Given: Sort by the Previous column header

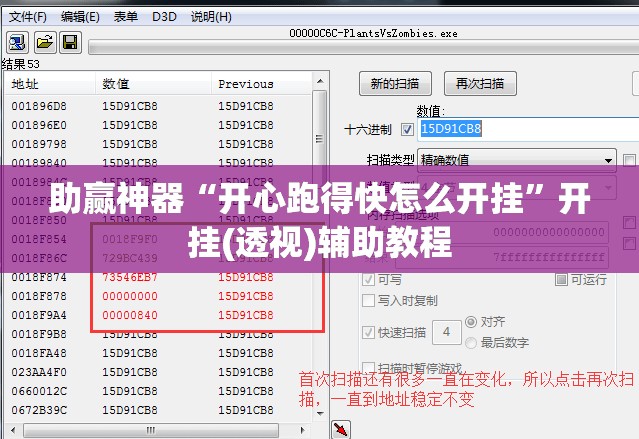Looking at the screenshot, I should 262,84.
